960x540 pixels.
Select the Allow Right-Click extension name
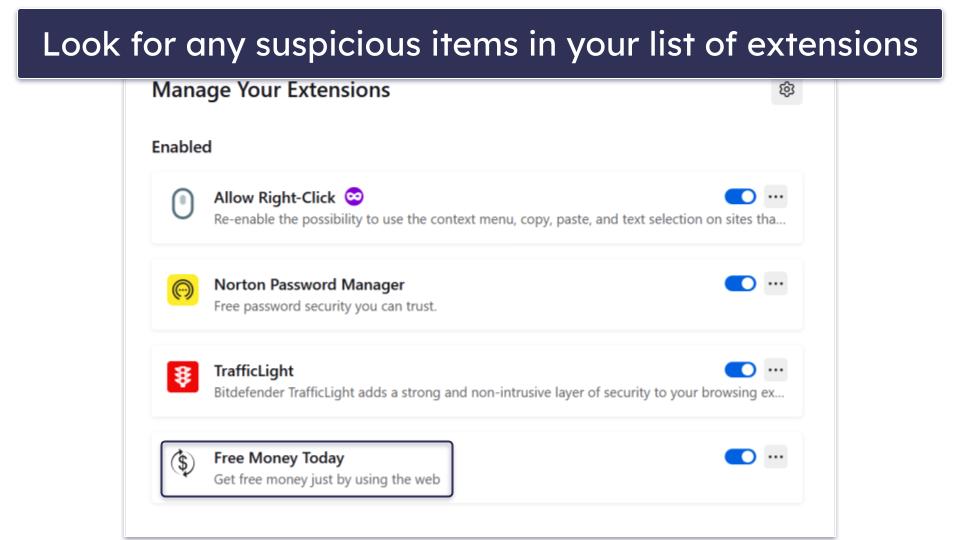274,198
